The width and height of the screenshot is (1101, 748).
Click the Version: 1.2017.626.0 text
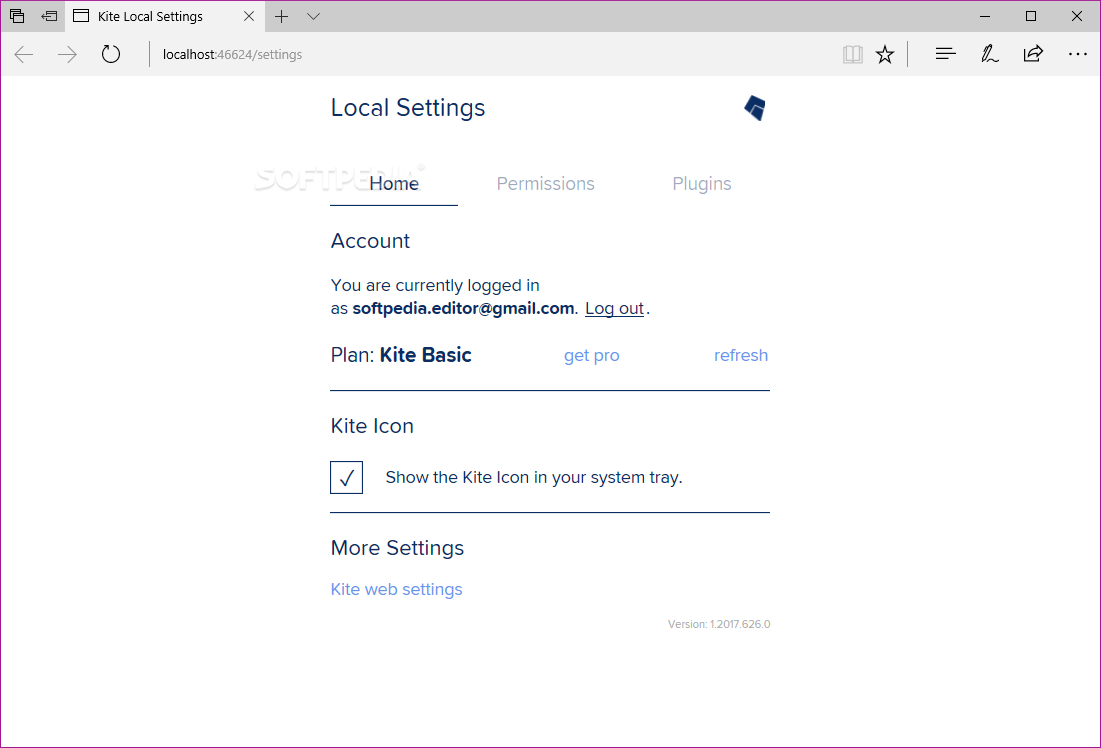point(719,624)
